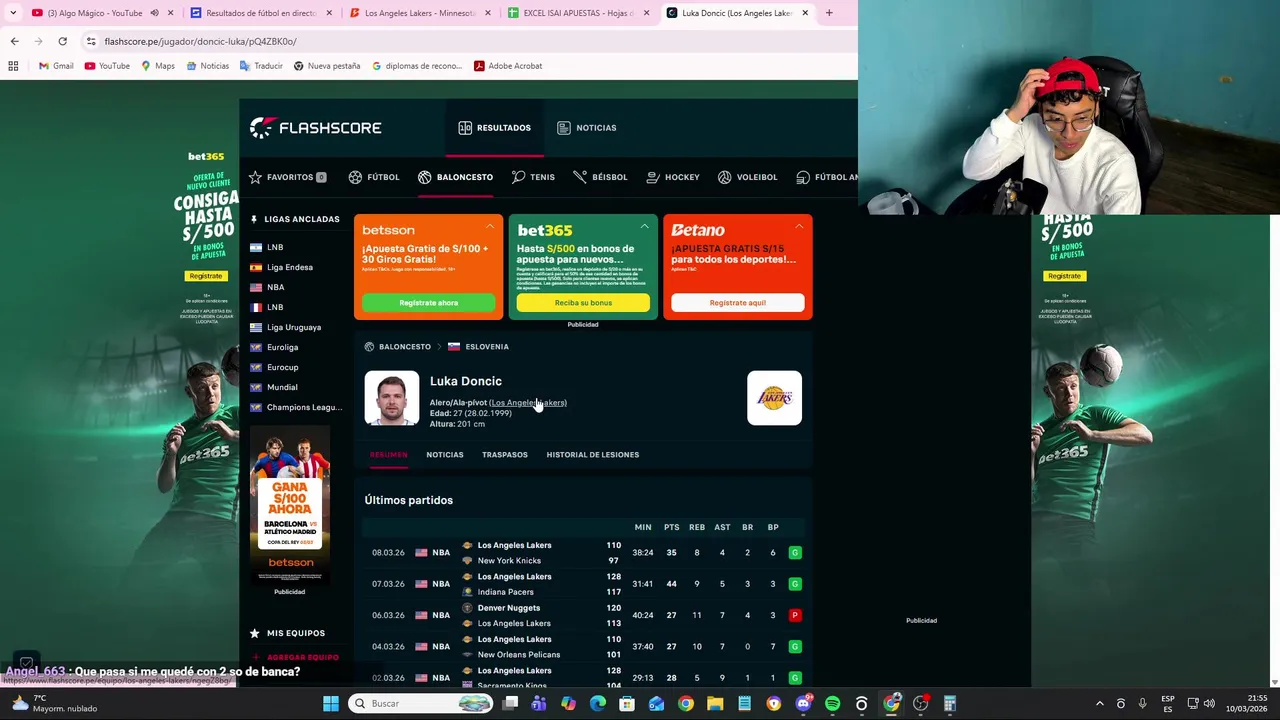Image resolution: width=1280 pixels, height=720 pixels.
Task: Open pinned Euroliga league
Action: coord(282,347)
